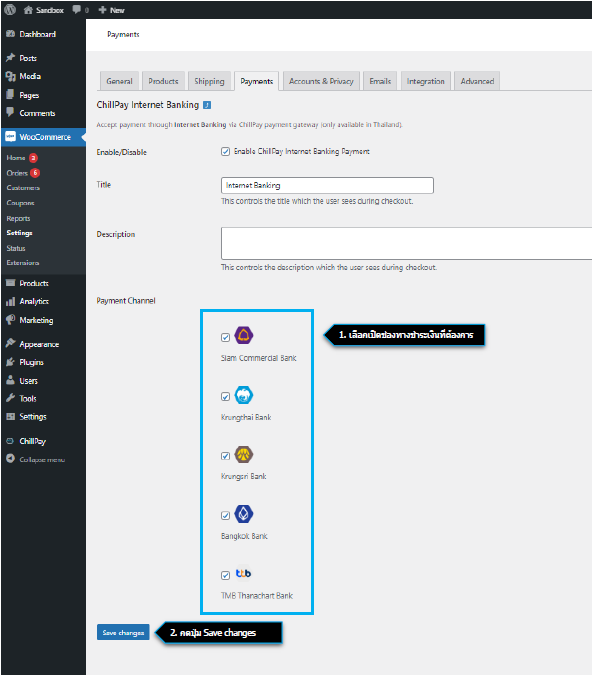Uncheck the Krungthai Bank checkbox

[x=225, y=397]
